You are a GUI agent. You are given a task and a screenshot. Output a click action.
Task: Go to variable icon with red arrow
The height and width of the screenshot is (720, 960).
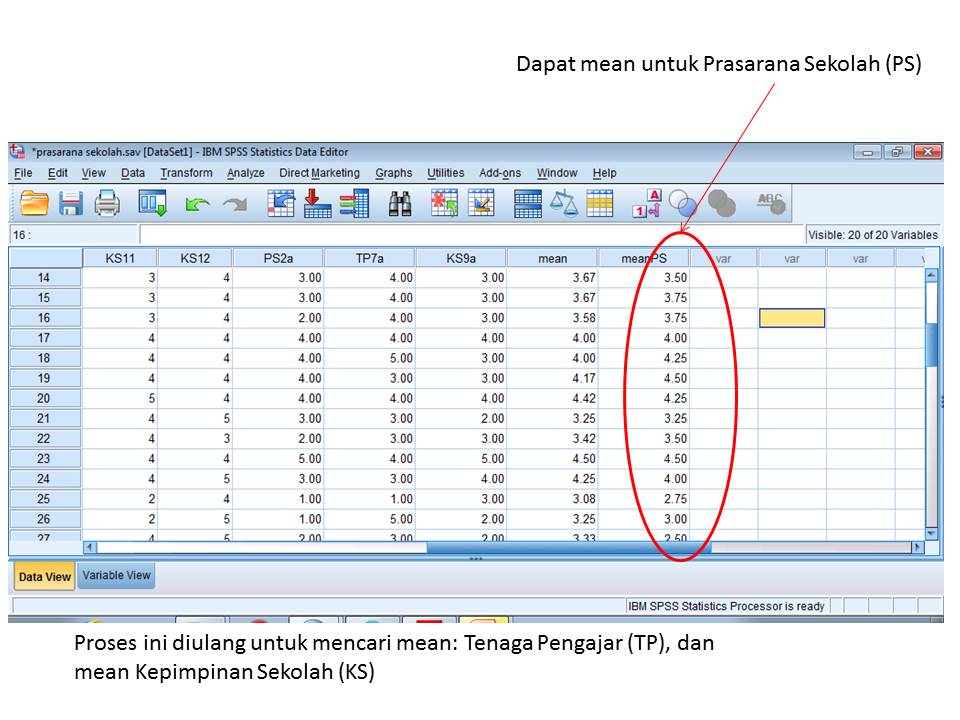[317, 203]
